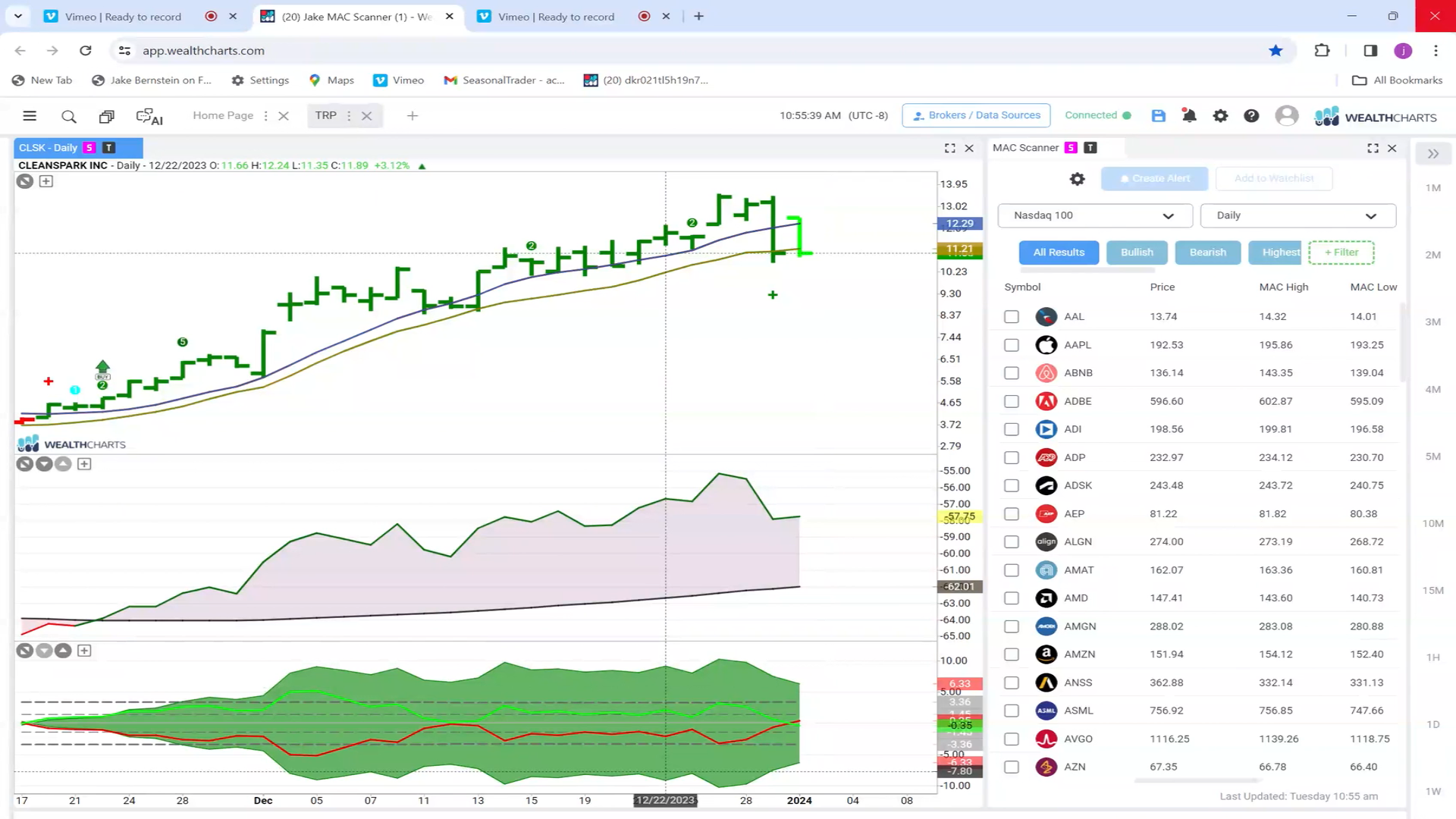Image resolution: width=1456 pixels, height=819 pixels.
Task: Click the + Filter button
Action: click(1341, 253)
